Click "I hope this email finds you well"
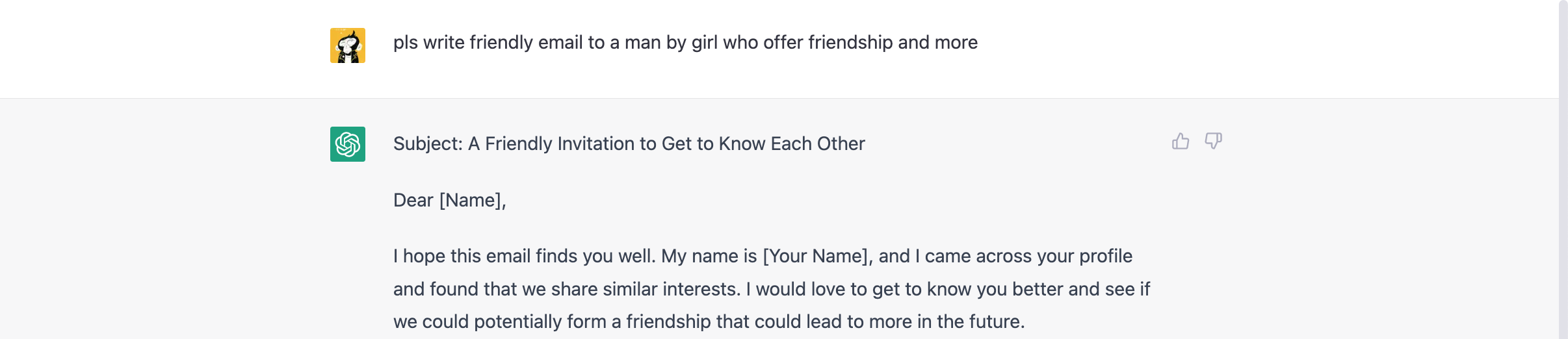Screen dimensions: 1568x339 pyautogui.click(x=524, y=257)
